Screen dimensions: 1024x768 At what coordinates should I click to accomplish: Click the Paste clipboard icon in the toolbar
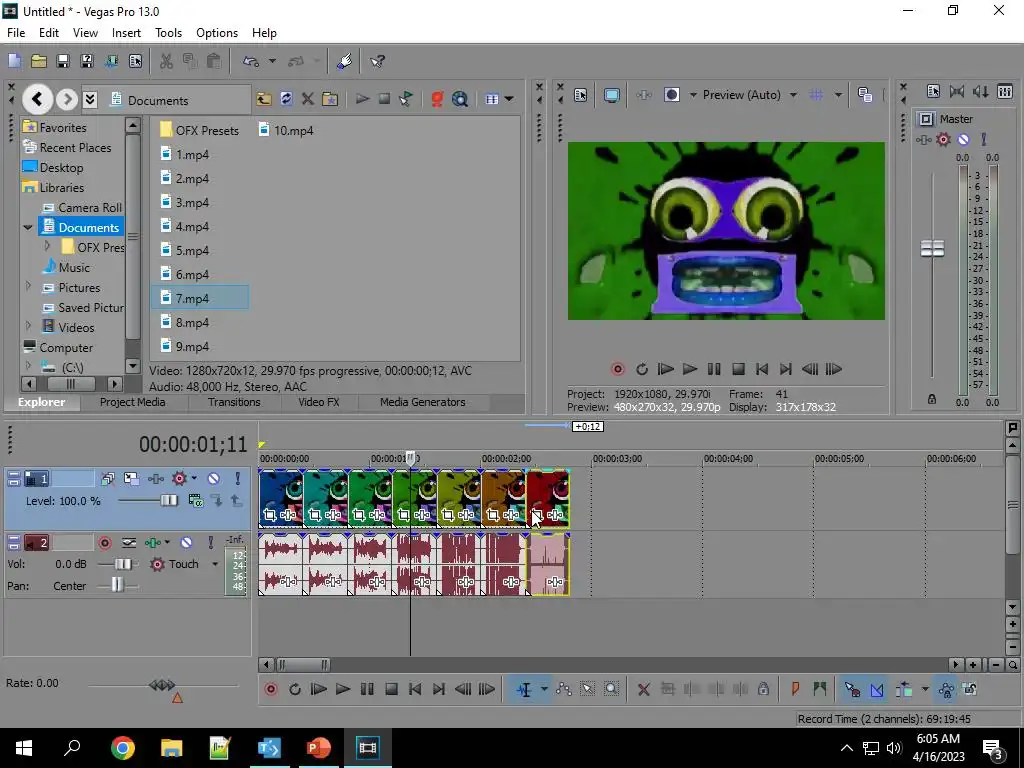[214, 61]
